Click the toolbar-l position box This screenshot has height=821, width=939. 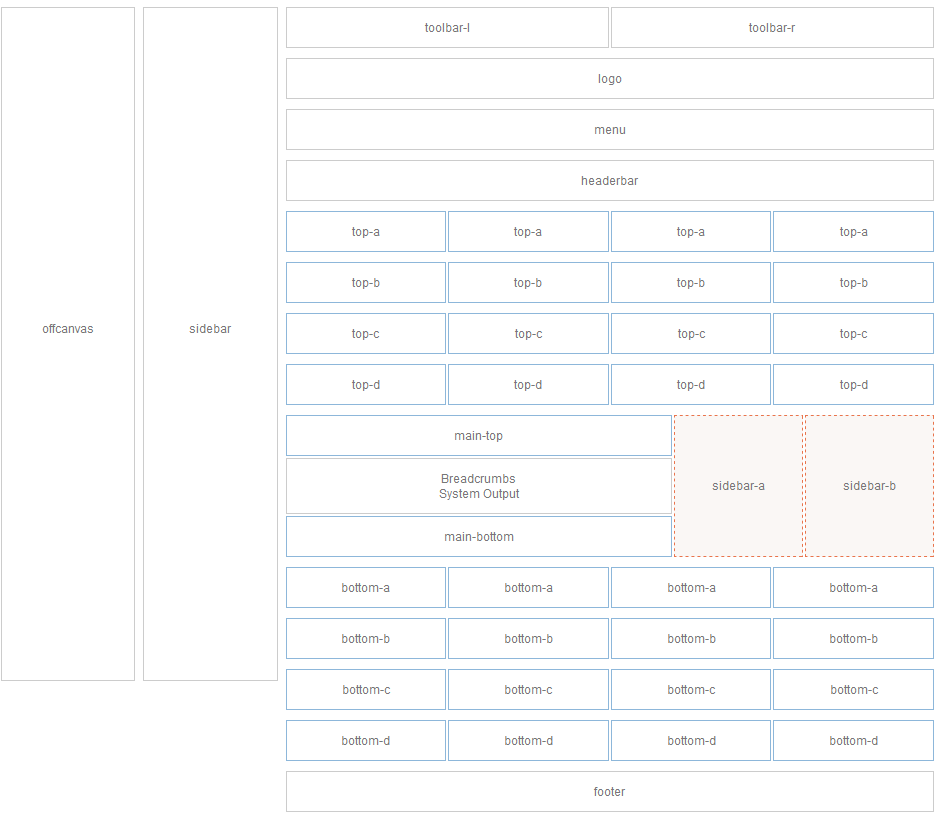point(447,28)
